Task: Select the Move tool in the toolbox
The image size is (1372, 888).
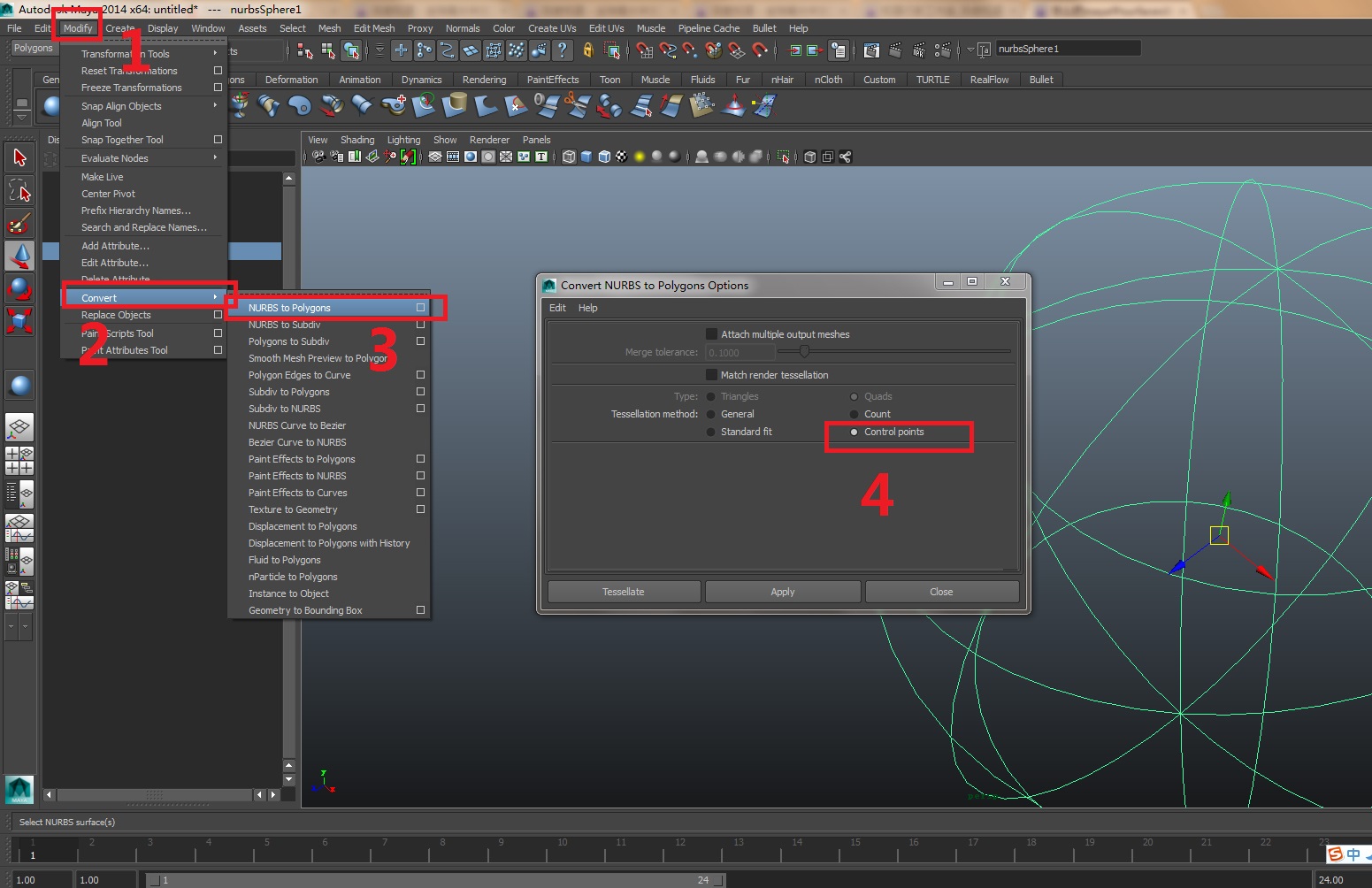Action: [x=19, y=256]
